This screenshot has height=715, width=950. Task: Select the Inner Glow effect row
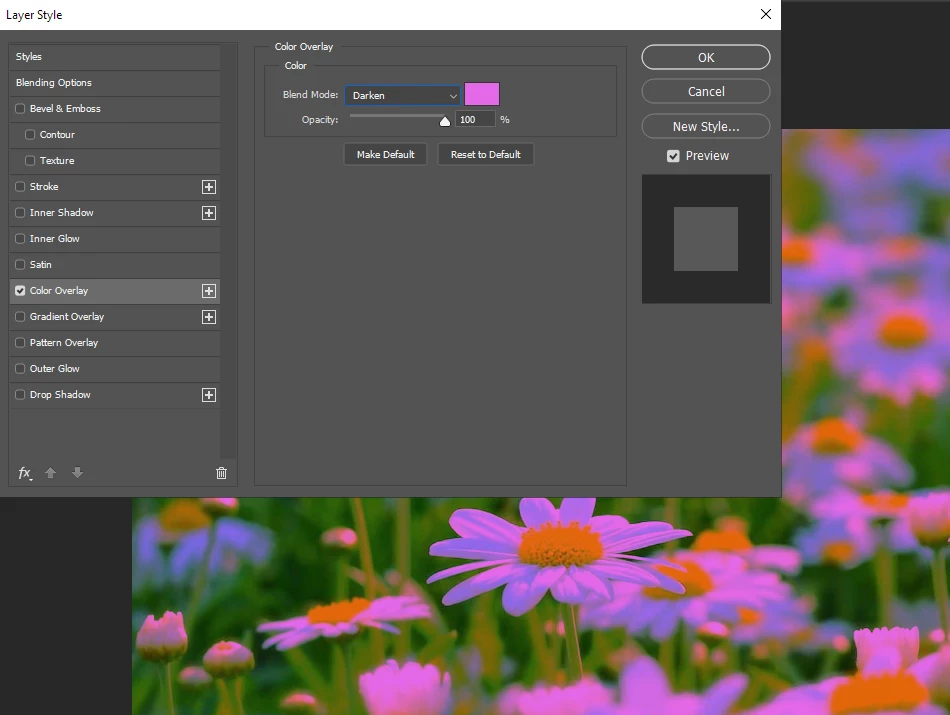click(115, 239)
